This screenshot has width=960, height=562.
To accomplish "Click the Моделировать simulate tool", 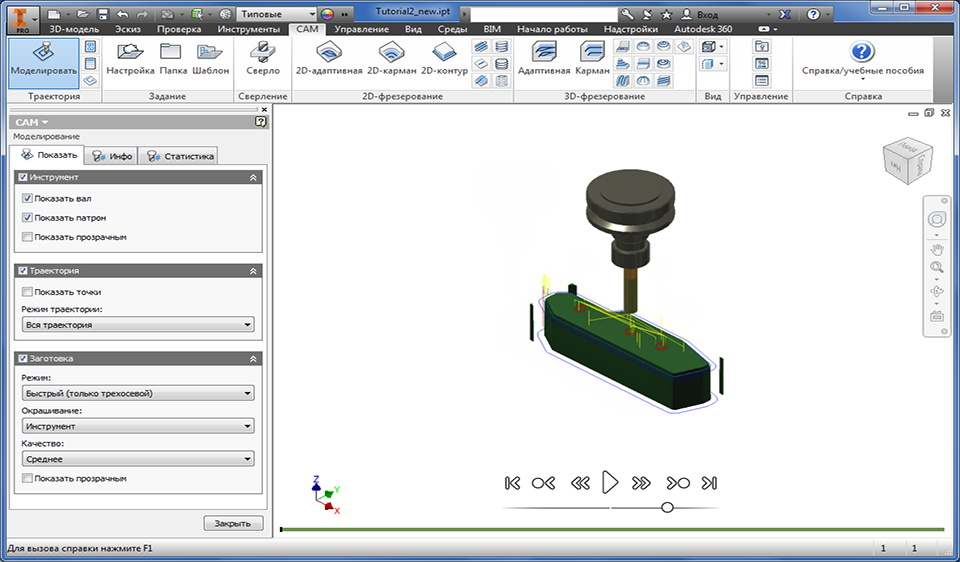I will pyautogui.click(x=43, y=63).
